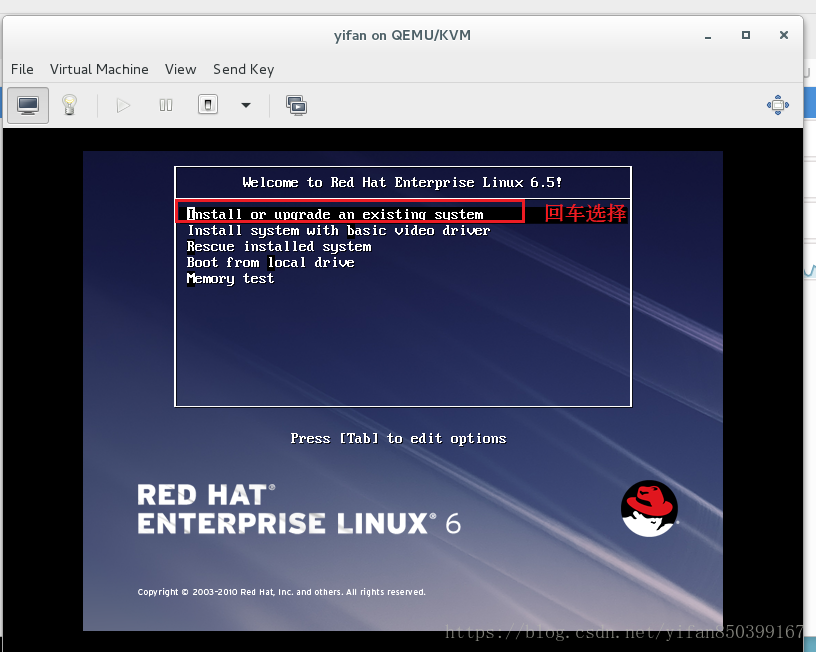Image resolution: width=816 pixels, height=652 pixels.
Task: Open the Send Key menu
Action: 244,69
